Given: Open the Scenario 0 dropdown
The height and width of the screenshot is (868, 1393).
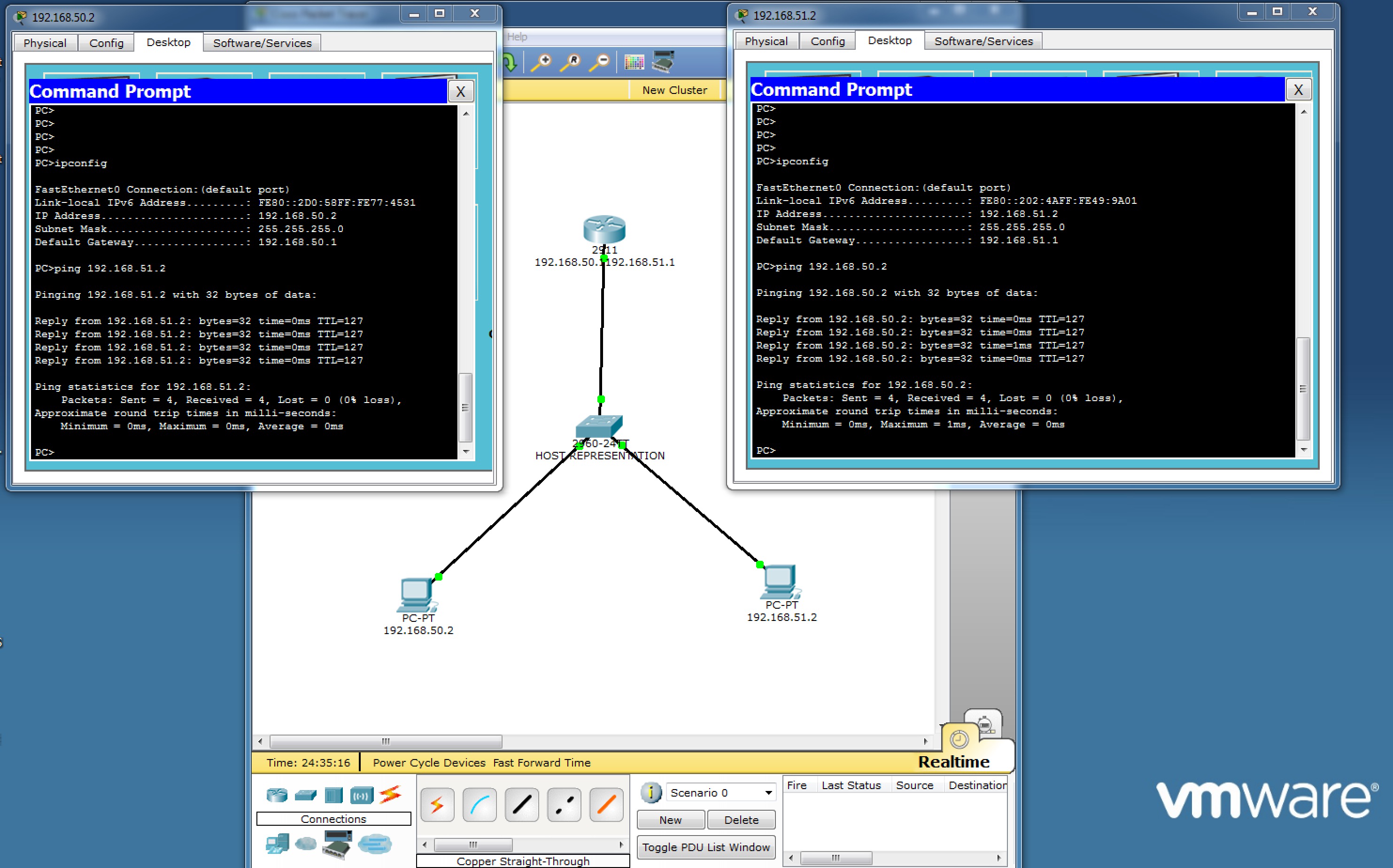Looking at the screenshot, I should (x=720, y=793).
